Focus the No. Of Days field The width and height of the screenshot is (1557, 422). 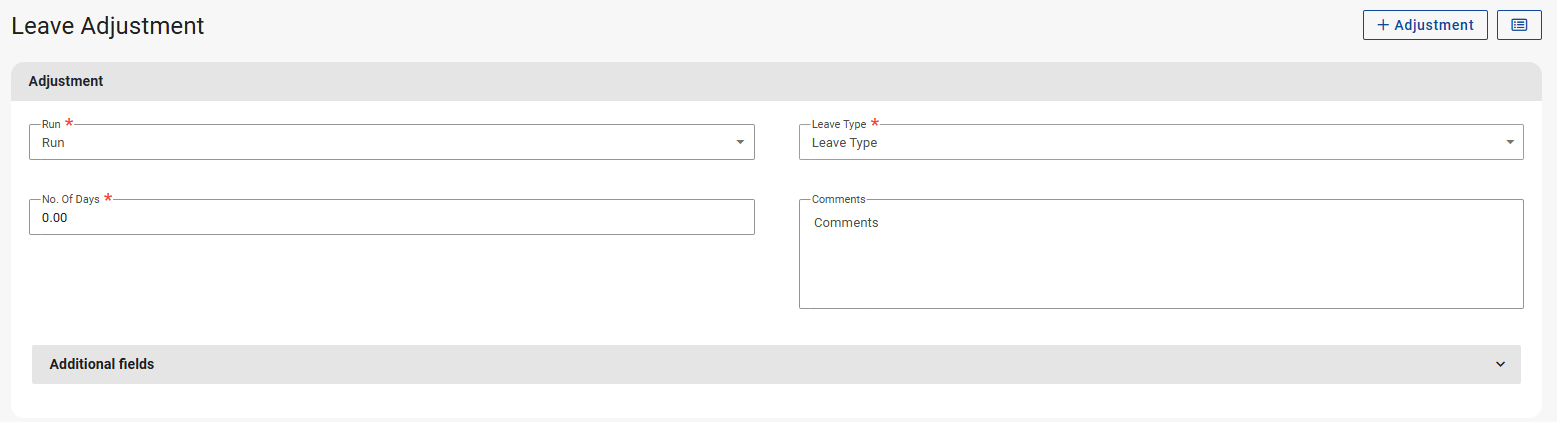[x=390, y=217]
